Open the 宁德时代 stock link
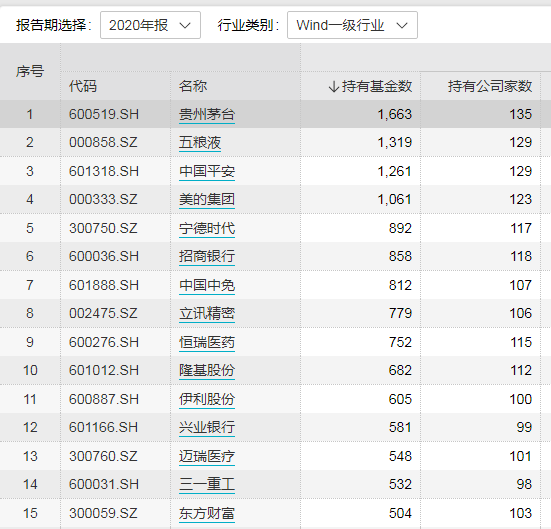 pyautogui.click(x=207, y=228)
